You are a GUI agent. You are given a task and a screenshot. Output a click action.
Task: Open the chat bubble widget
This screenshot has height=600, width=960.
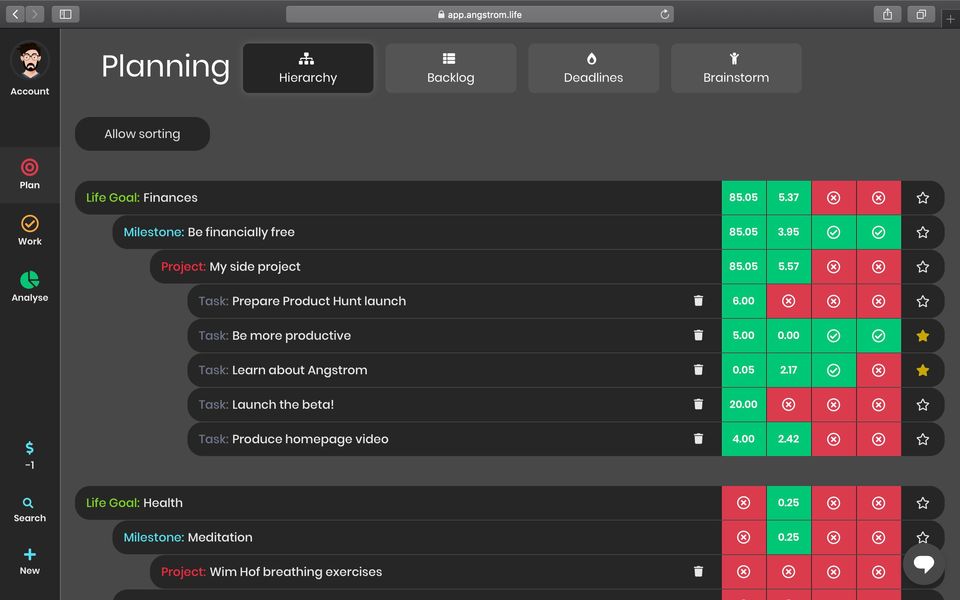click(924, 563)
